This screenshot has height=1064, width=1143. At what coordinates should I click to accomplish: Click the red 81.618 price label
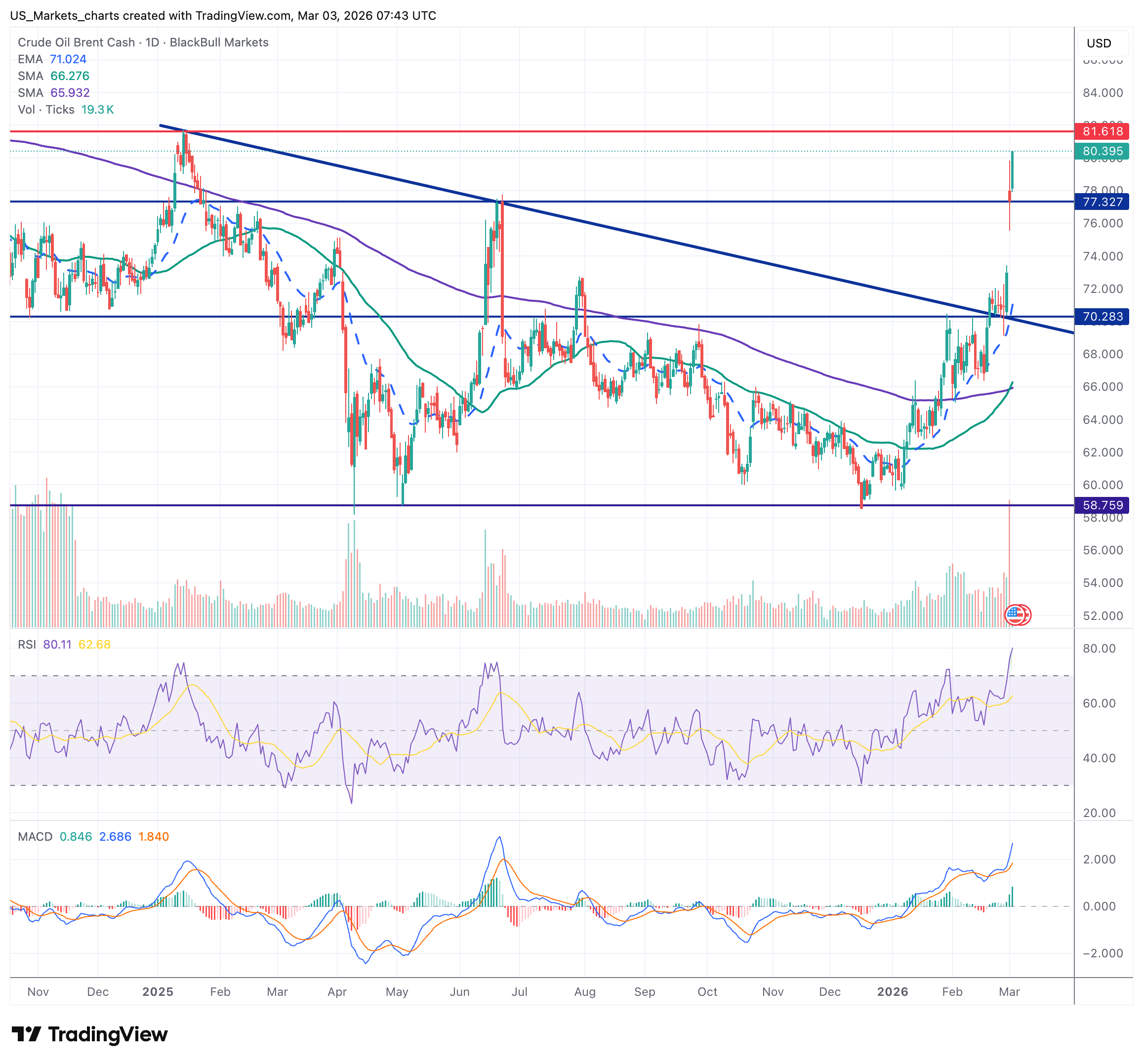pyautogui.click(x=1102, y=131)
